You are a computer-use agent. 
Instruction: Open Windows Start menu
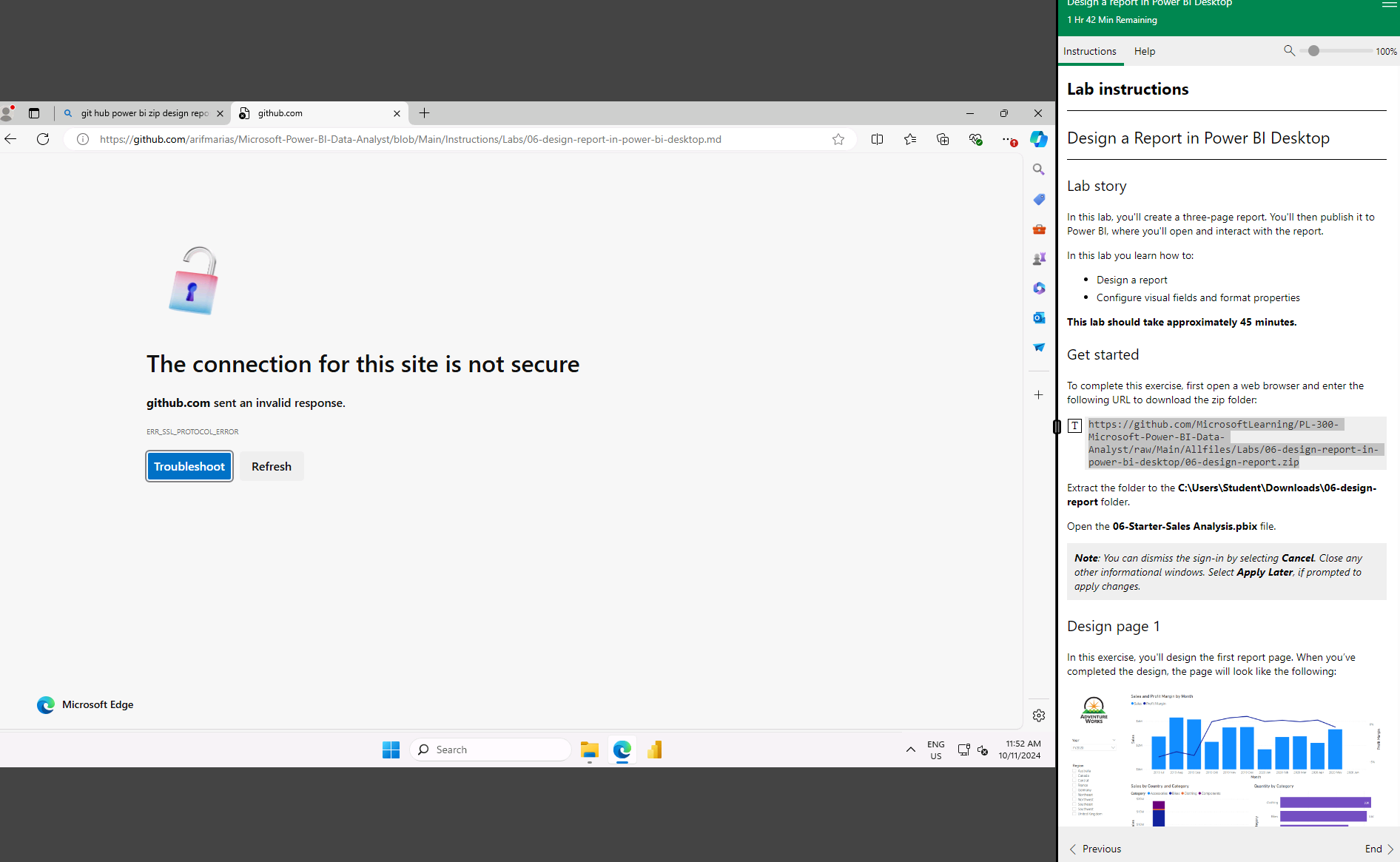point(391,750)
